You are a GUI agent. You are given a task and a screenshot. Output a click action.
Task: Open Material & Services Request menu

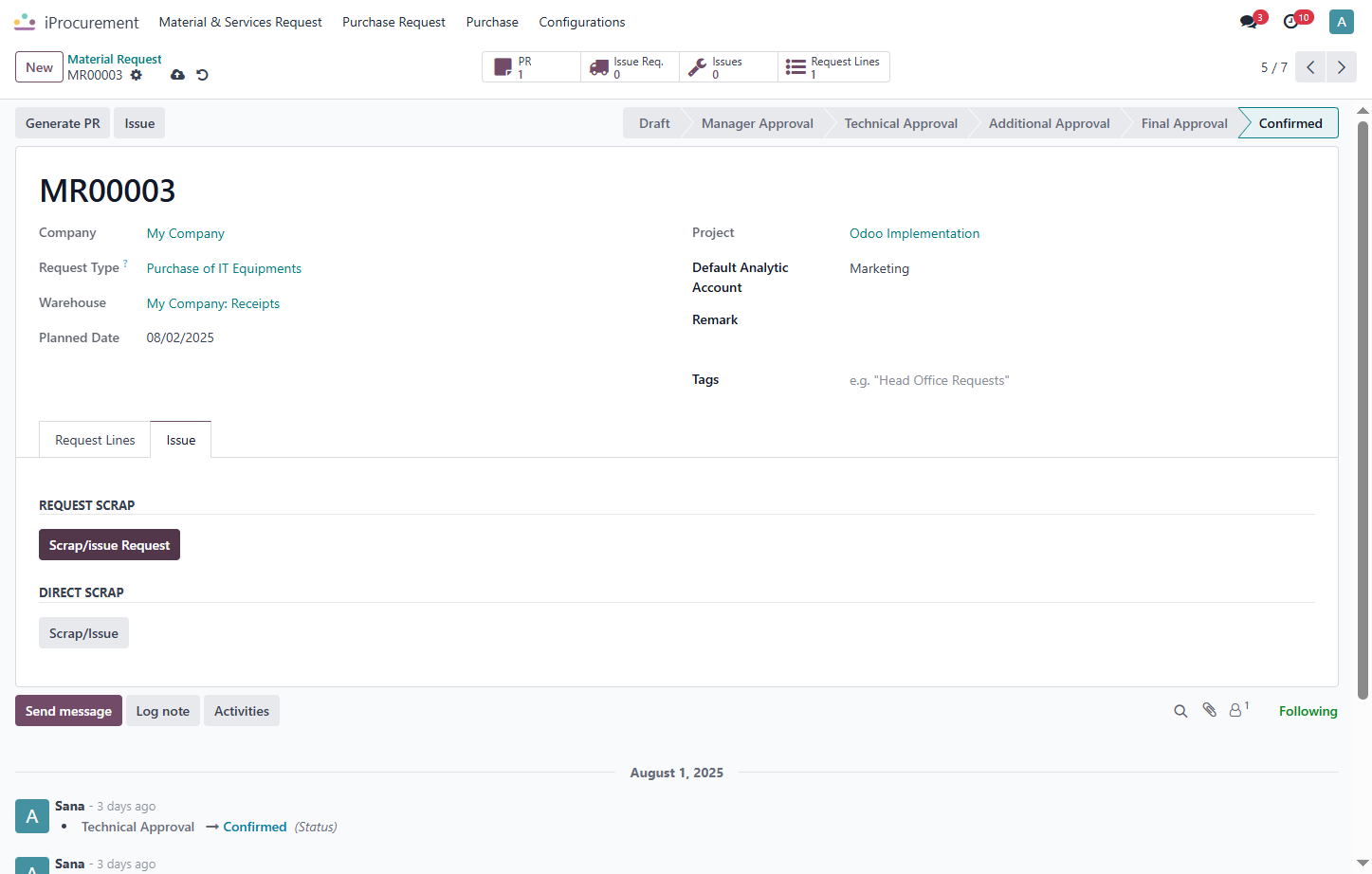[240, 22]
